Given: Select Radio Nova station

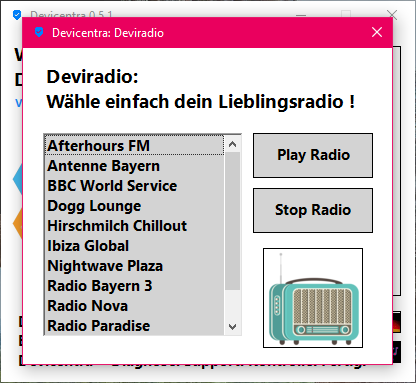Looking at the screenshot, I should (134, 306).
